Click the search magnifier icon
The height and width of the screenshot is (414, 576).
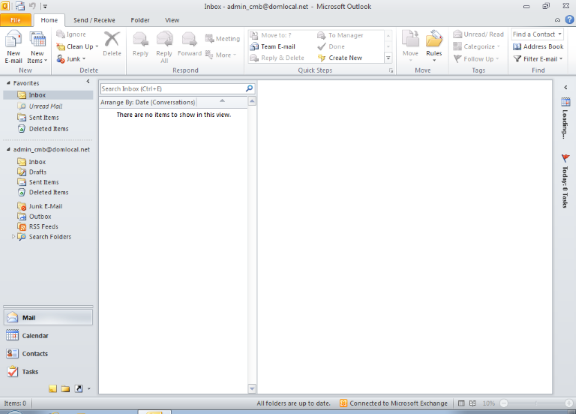coord(249,89)
